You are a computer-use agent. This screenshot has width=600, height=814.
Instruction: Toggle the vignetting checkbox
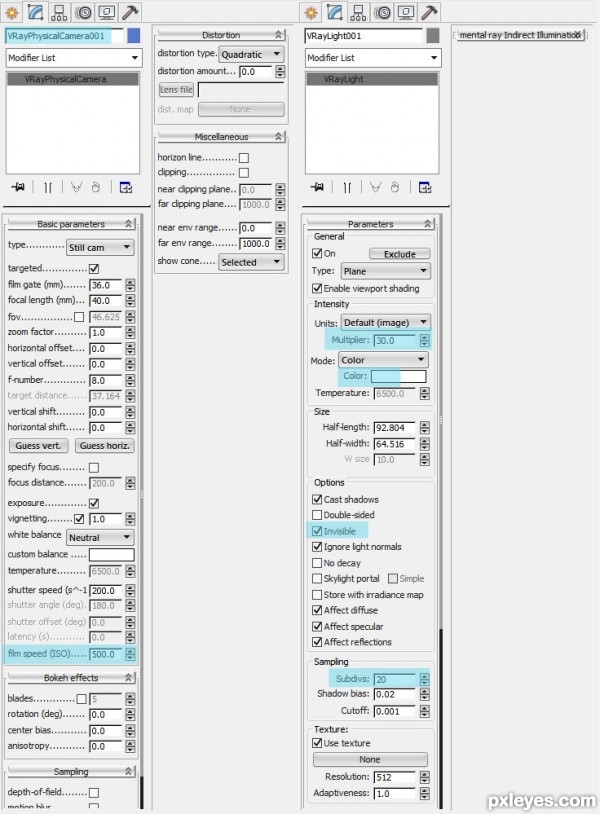click(79, 519)
